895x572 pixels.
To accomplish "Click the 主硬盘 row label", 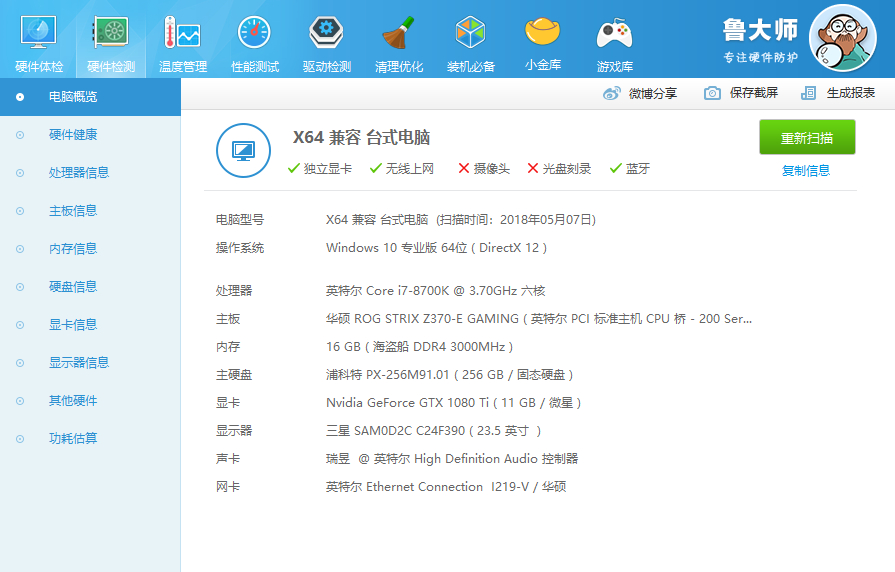I will tap(234, 374).
